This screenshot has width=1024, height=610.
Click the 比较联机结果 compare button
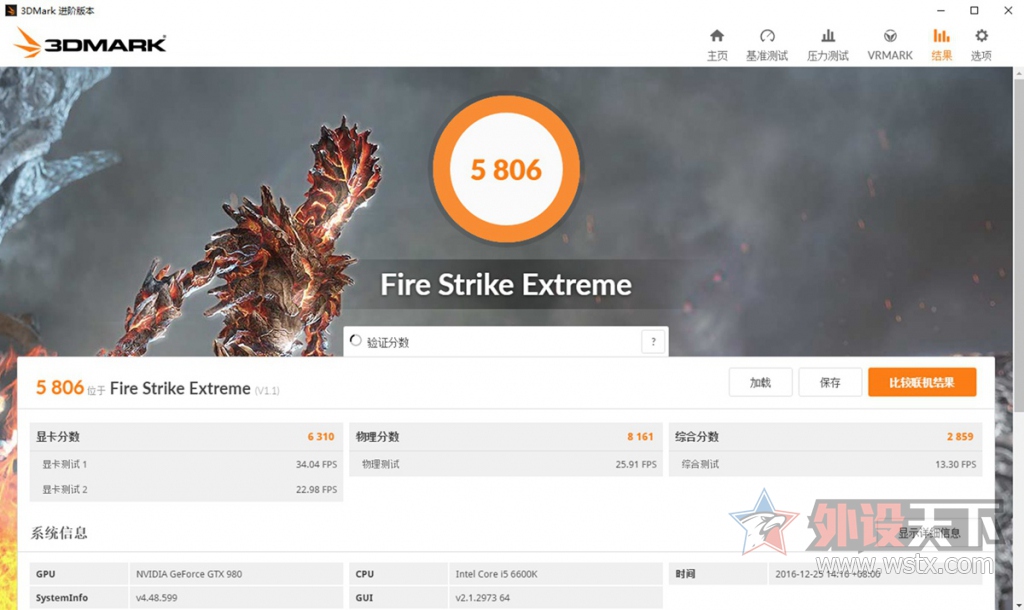pos(922,382)
